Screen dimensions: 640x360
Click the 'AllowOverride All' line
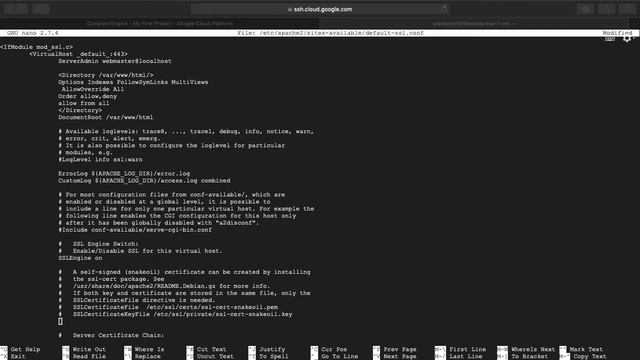(93, 89)
